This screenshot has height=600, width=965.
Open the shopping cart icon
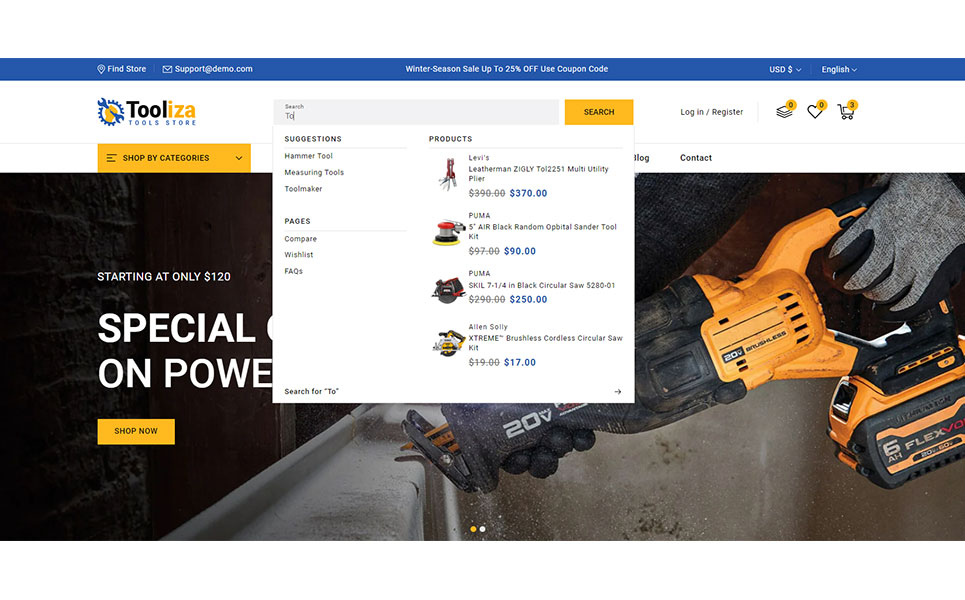pos(846,112)
